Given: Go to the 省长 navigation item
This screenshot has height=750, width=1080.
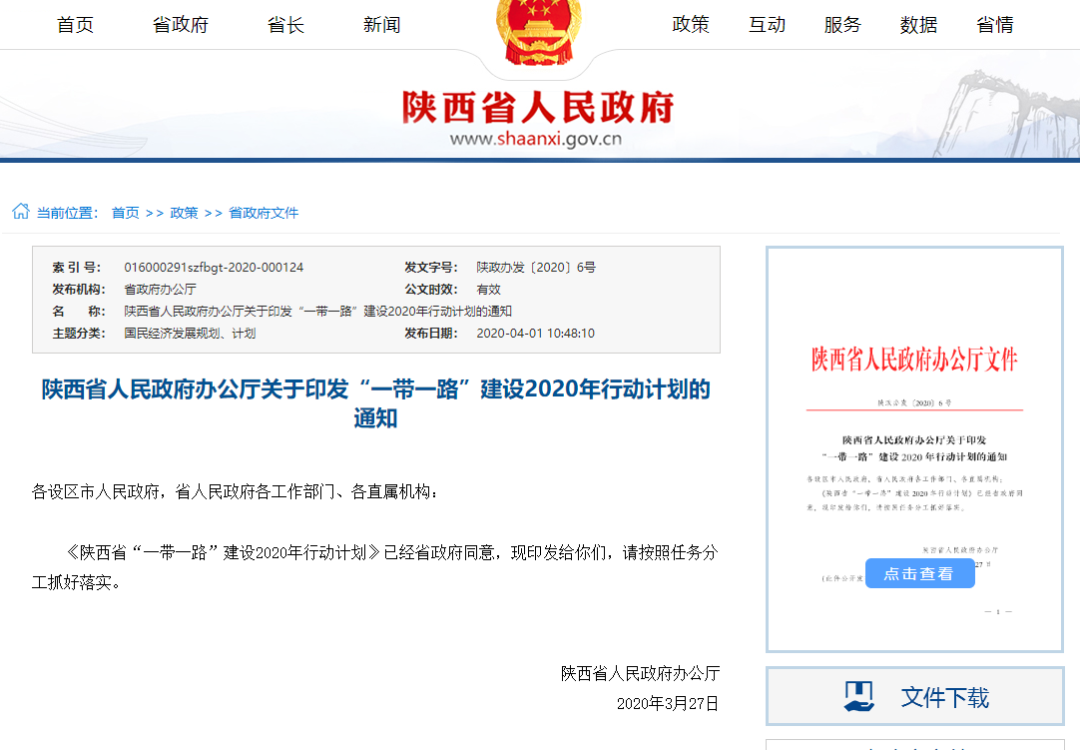Looking at the screenshot, I should click(285, 25).
